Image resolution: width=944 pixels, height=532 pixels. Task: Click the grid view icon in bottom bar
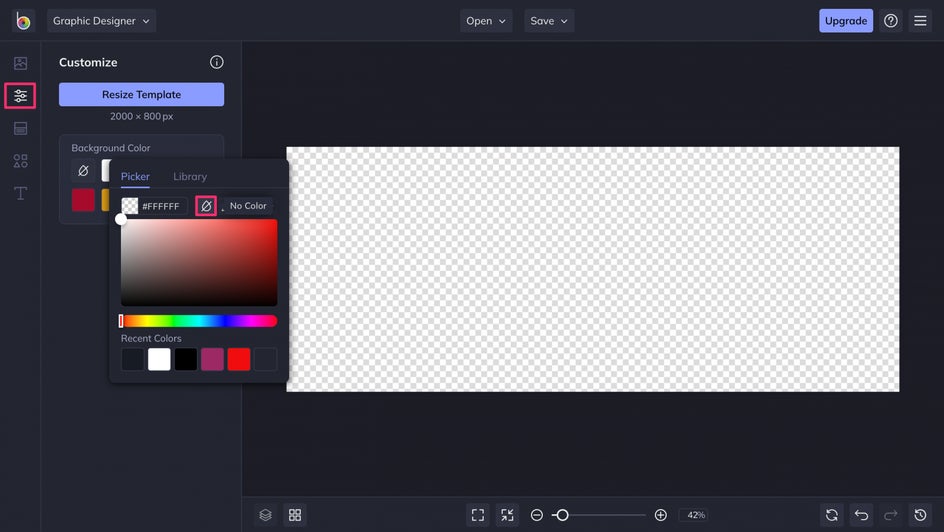click(295, 515)
